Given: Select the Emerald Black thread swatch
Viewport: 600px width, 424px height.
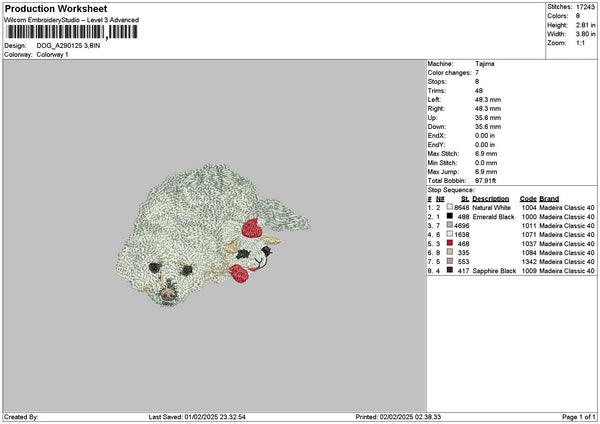Looking at the screenshot, I should (x=449, y=216).
